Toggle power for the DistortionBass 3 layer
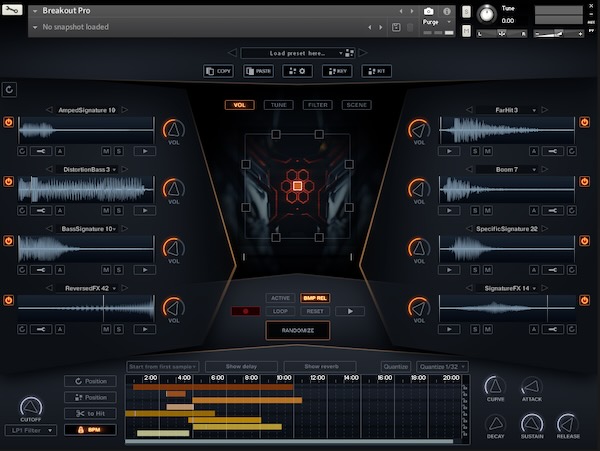This screenshot has height=451, width=600. [x=8, y=181]
